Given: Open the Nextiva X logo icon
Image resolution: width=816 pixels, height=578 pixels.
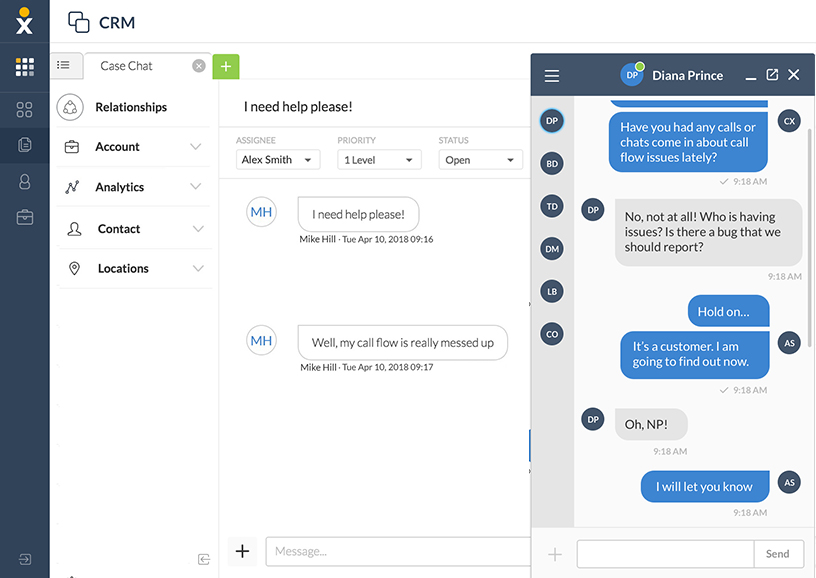Looking at the screenshot, I should pos(24,21).
